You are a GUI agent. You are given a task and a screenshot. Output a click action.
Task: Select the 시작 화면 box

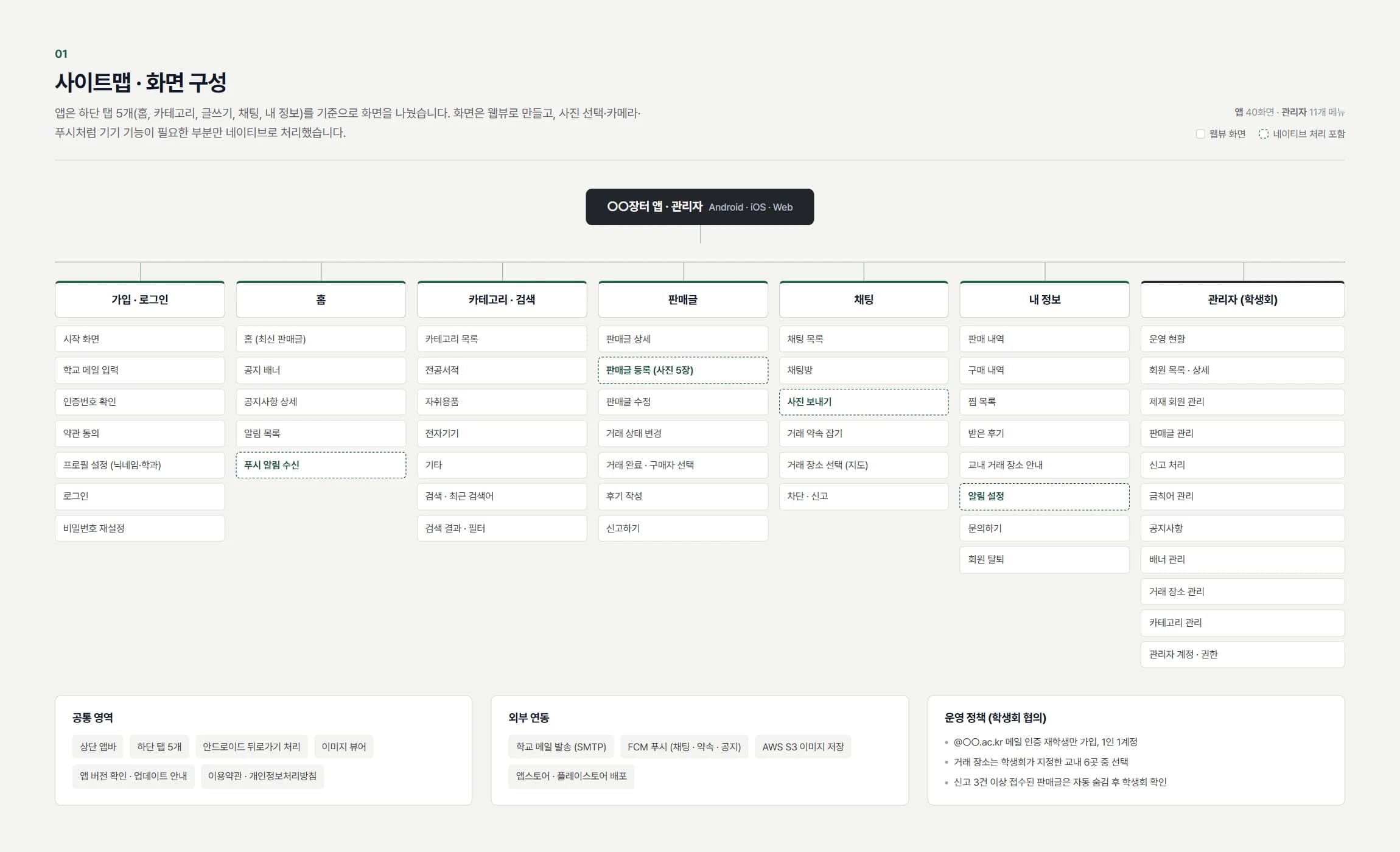click(x=140, y=339)
